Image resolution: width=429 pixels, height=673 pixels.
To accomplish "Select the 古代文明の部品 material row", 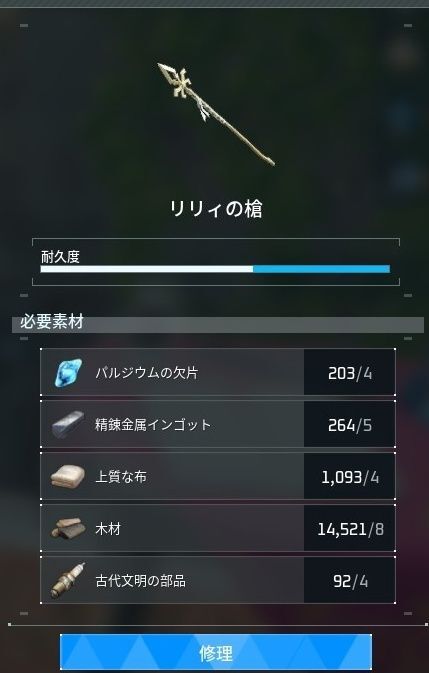I will point(218,581).
